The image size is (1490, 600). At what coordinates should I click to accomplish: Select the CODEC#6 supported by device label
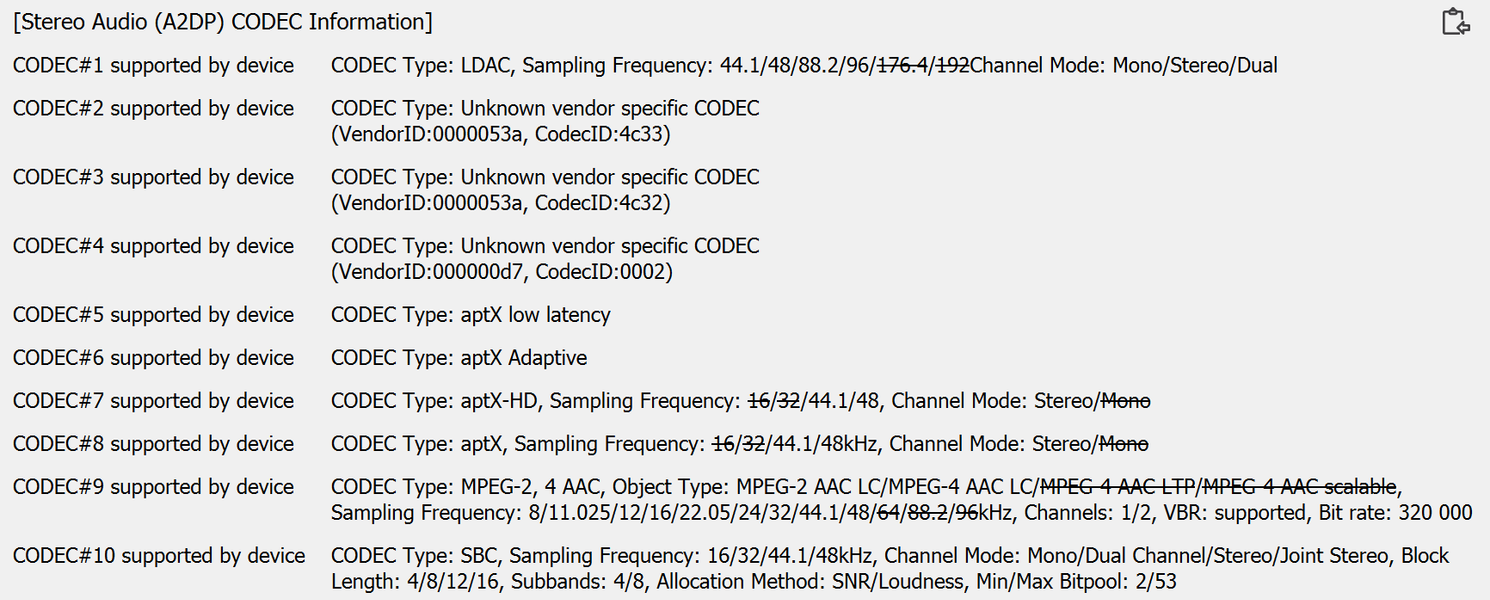[153, 359]
